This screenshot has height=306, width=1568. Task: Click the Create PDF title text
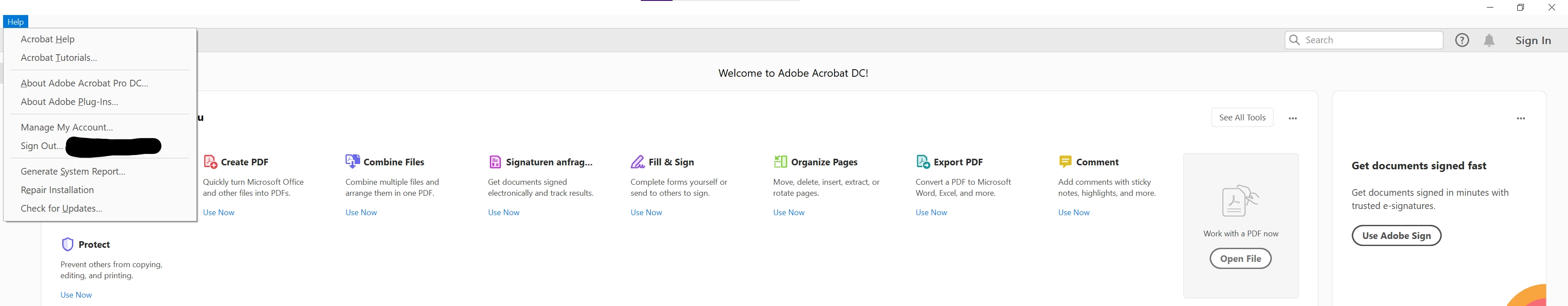[x=244, y=162]
